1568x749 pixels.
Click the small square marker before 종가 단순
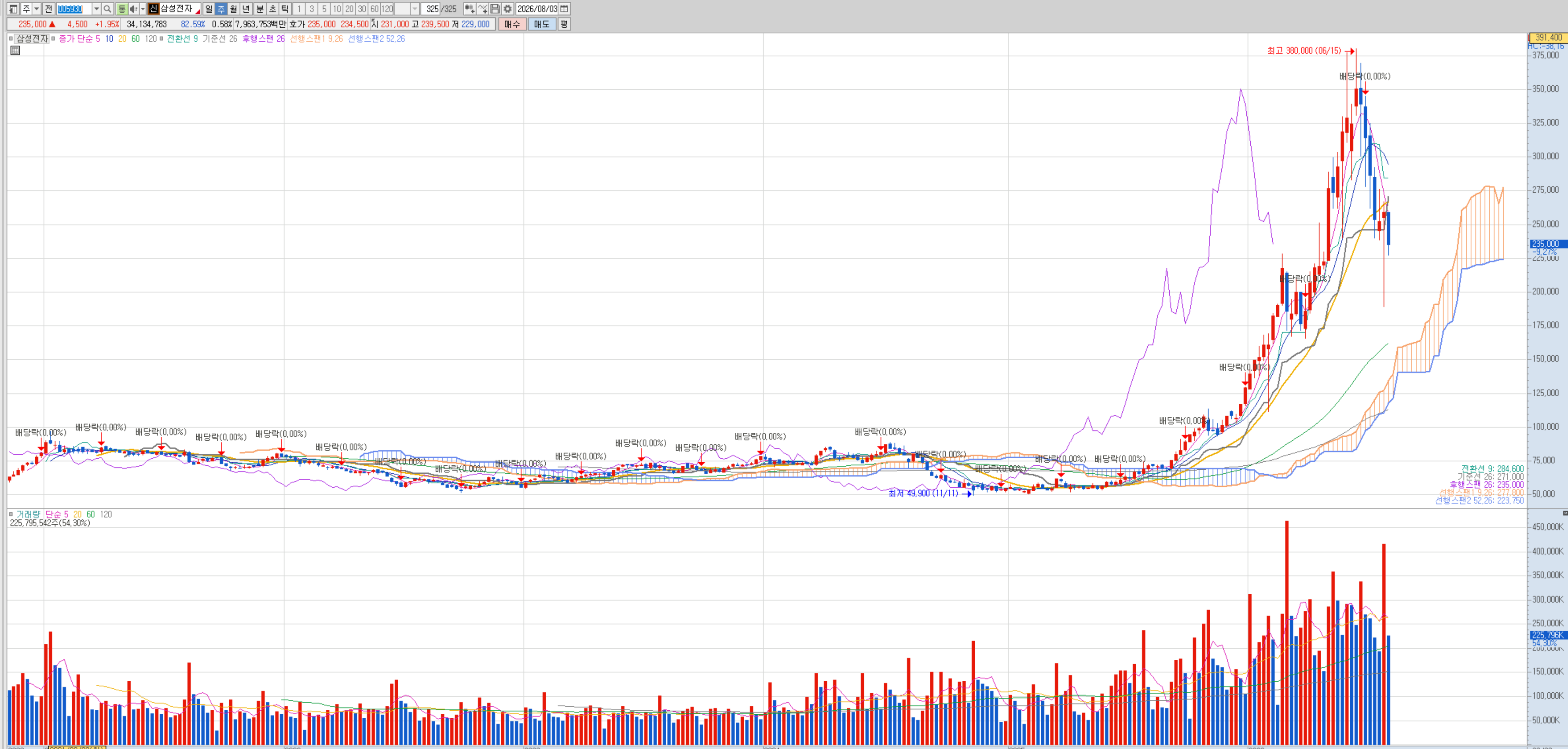(54, 38)
